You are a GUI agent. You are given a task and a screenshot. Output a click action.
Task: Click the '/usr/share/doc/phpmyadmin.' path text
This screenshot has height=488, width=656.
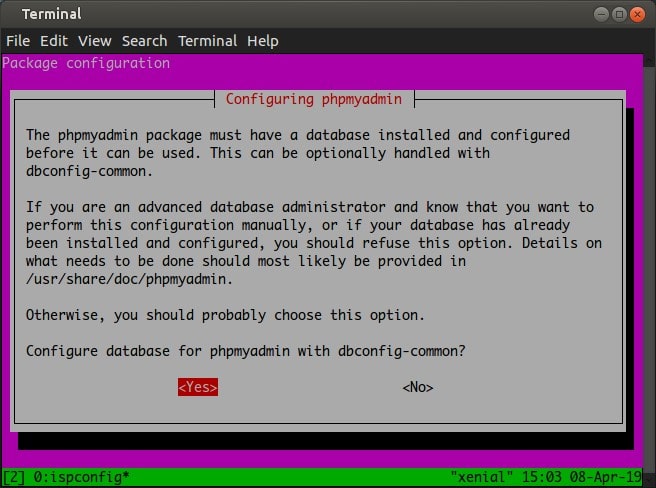pos(129,279)
